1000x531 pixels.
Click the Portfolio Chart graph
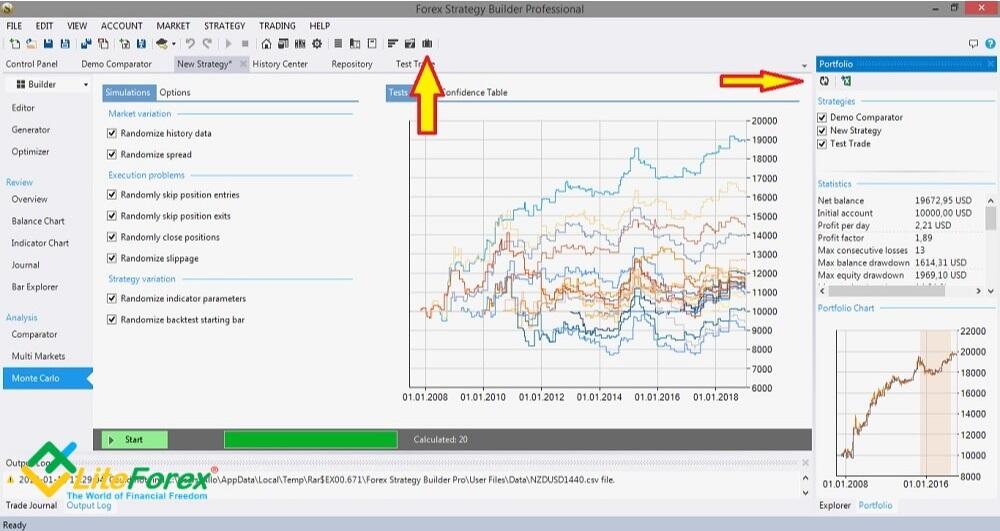point(897,403)
